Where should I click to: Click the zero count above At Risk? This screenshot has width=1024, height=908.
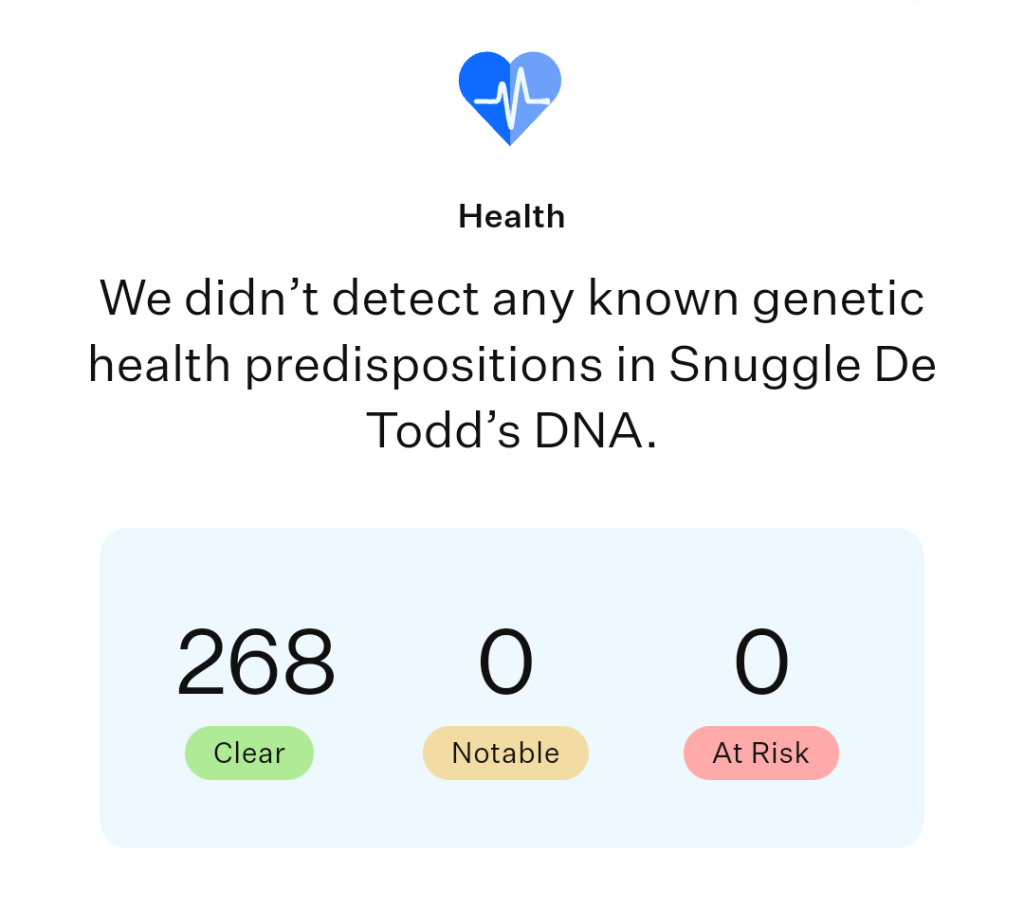(x=761, y=662)
